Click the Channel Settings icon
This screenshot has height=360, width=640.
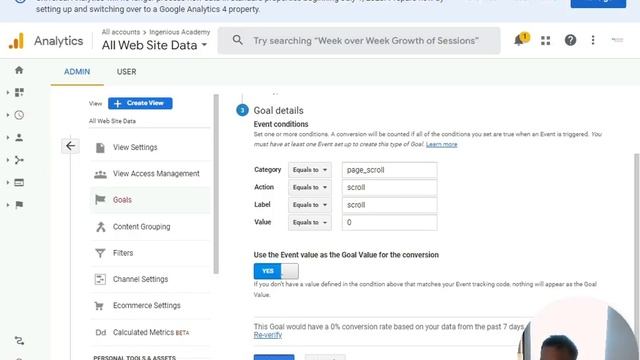(x=100, y=279)
